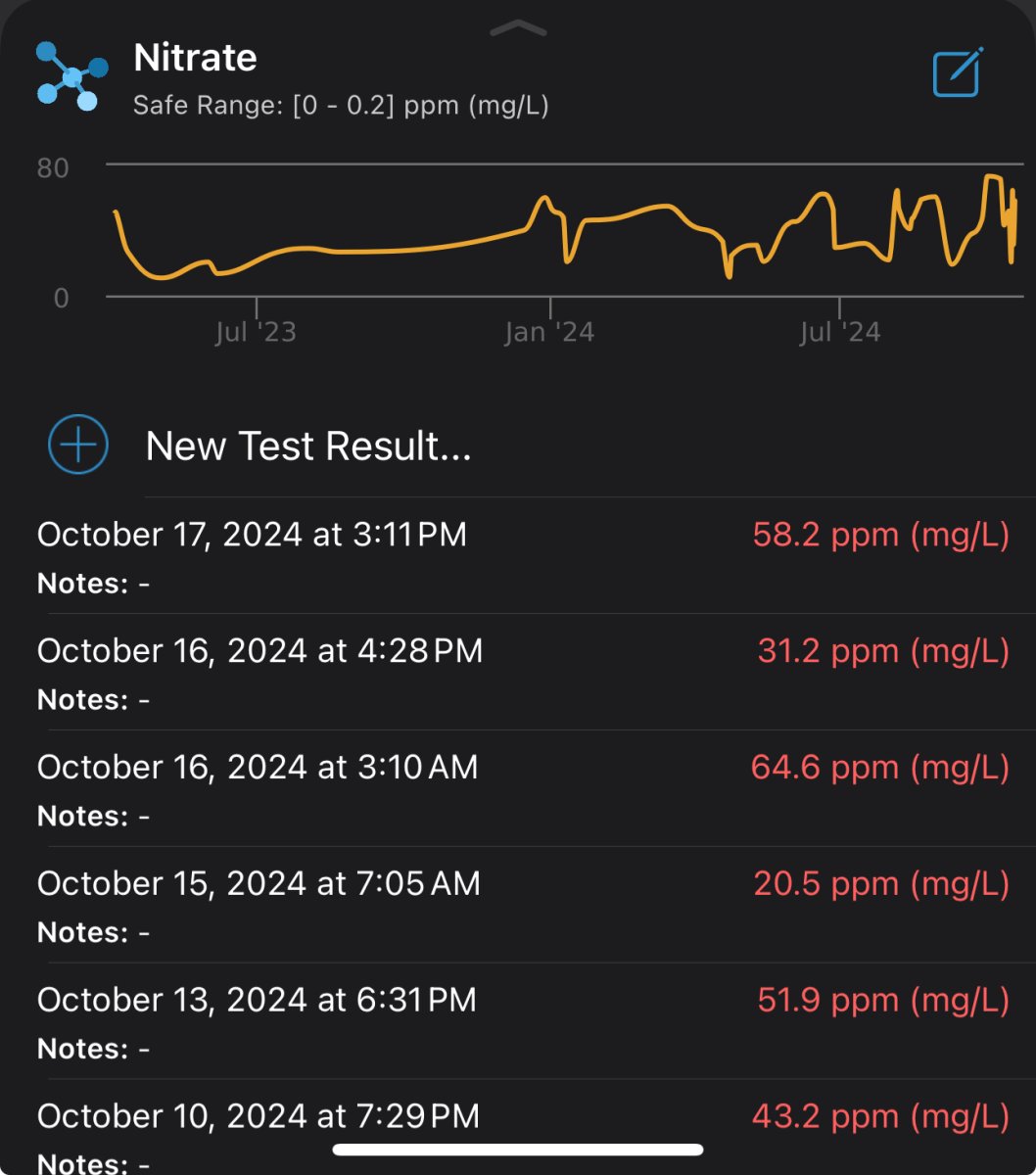The image size is (1036, 1175).
Task: Tap the Safe Range subtitle text
Action: point(341,105)
